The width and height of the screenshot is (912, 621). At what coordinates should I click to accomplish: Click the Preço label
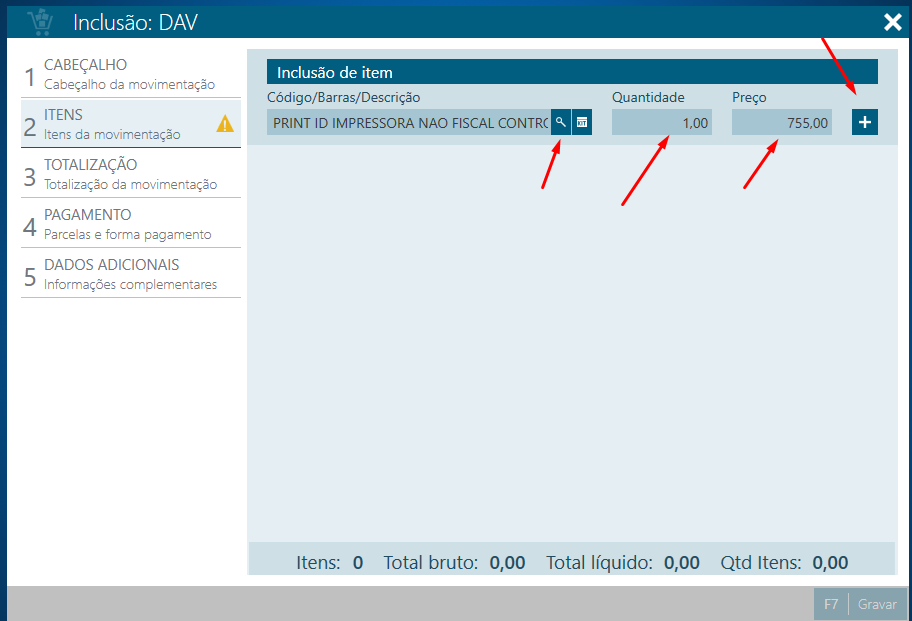coord(749,97)
